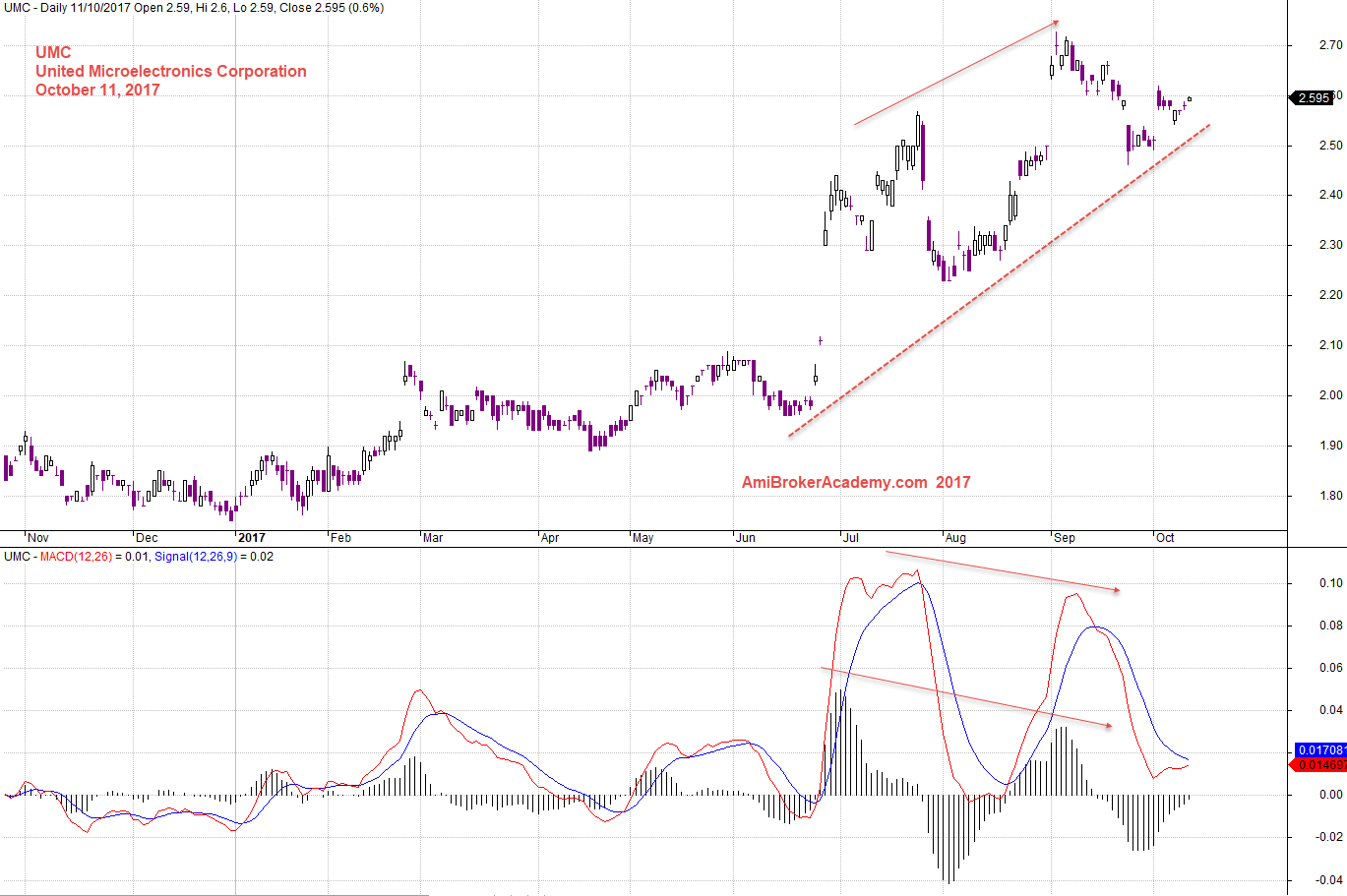Viewport: 1347px width, 896px height.
Task: Click the 0.00 MACD axis label
Action: click(1330, 795)
